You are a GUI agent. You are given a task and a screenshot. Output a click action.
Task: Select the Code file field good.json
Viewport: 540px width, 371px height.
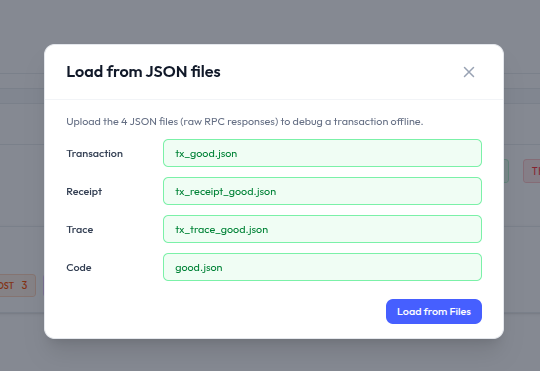pyautogui.click(x=322, y=267)
